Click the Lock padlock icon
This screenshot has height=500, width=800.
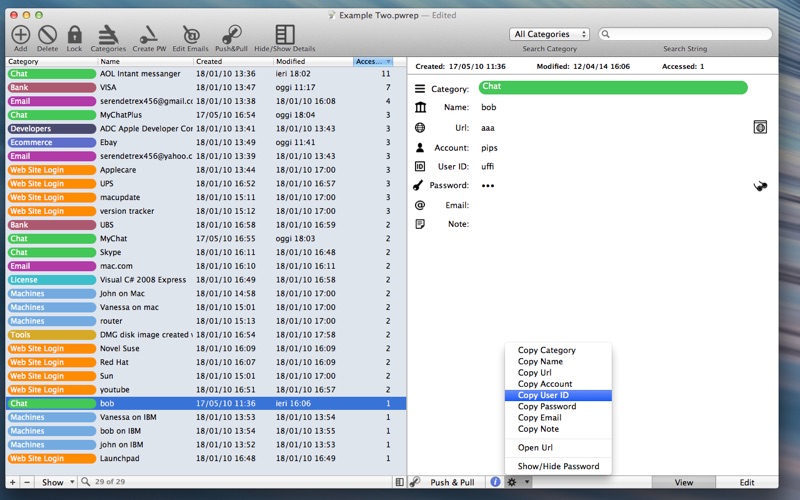[74, 35]
